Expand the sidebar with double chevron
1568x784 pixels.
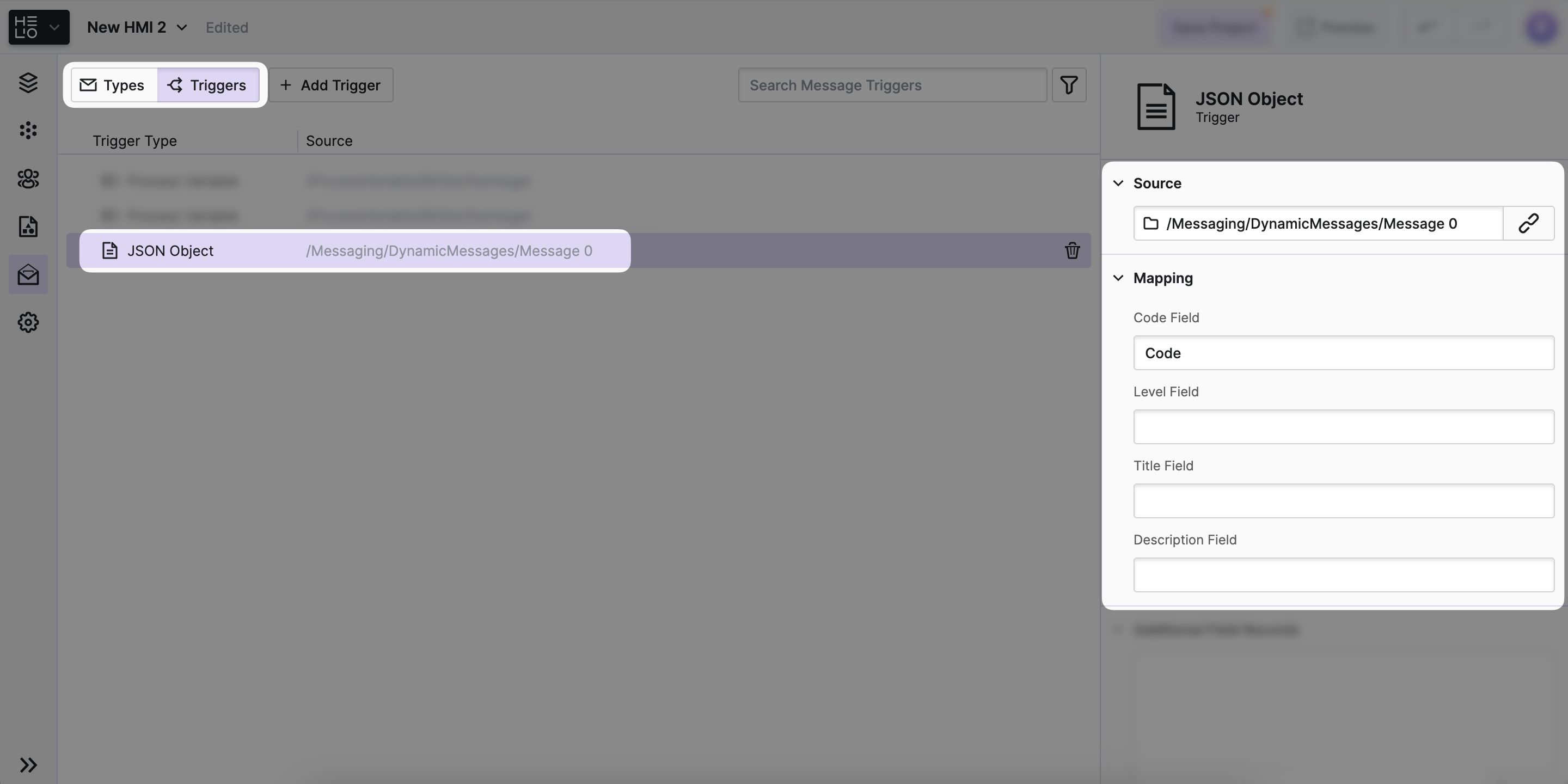coord(28,764)
